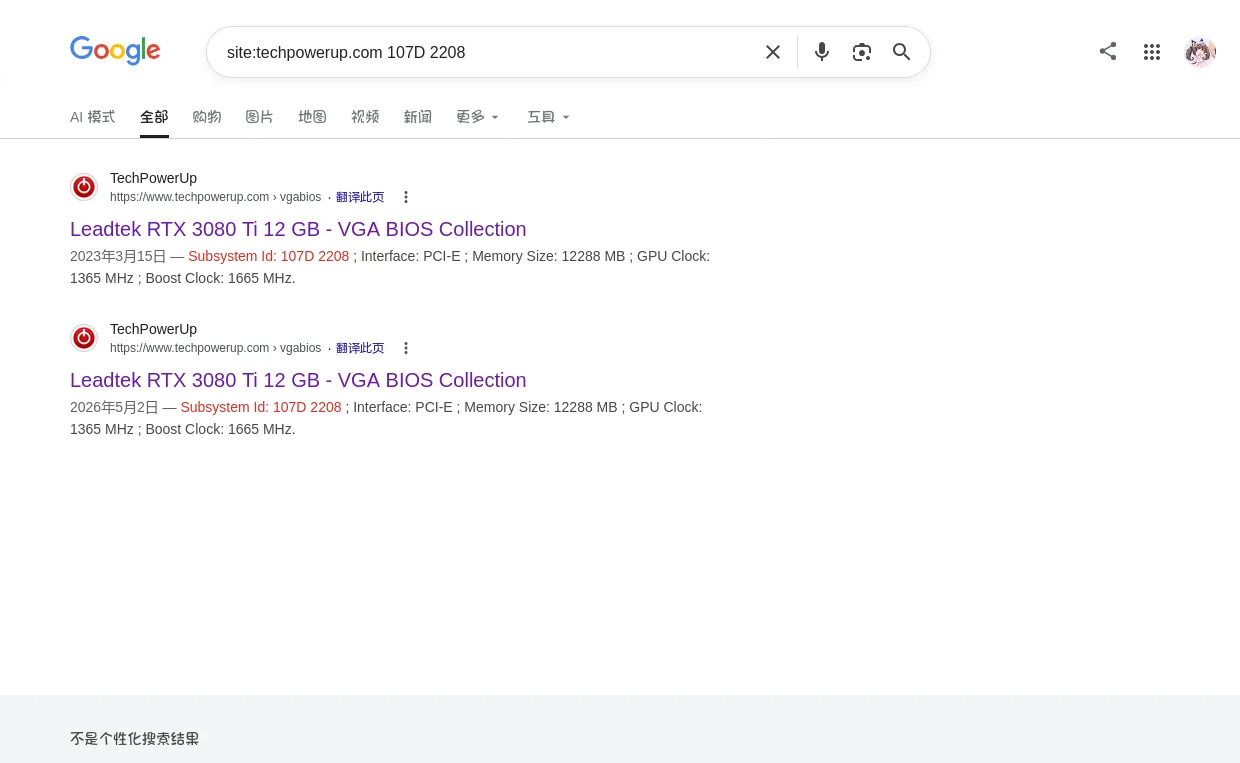
Task: Click second result's techpowerup.com URL
Action: pyautogui.click(x=215, y=348)
